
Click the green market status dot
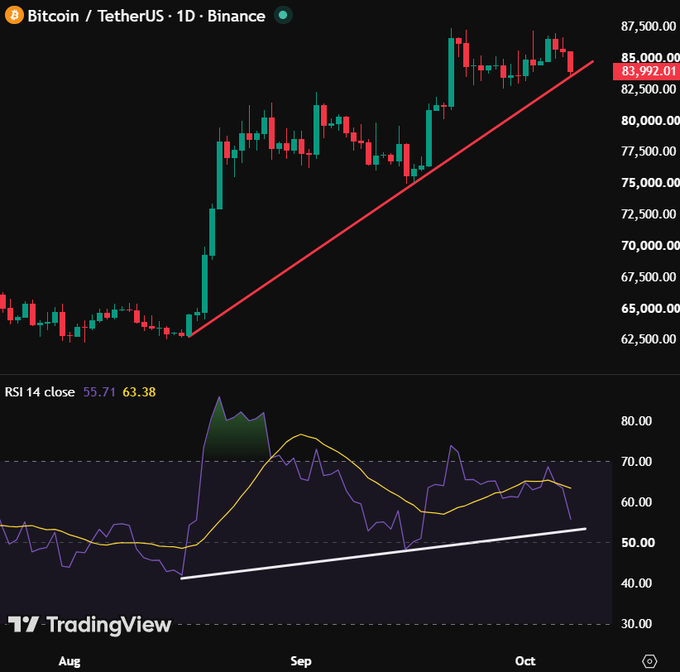pyautogui.click(x=283, y=16)
